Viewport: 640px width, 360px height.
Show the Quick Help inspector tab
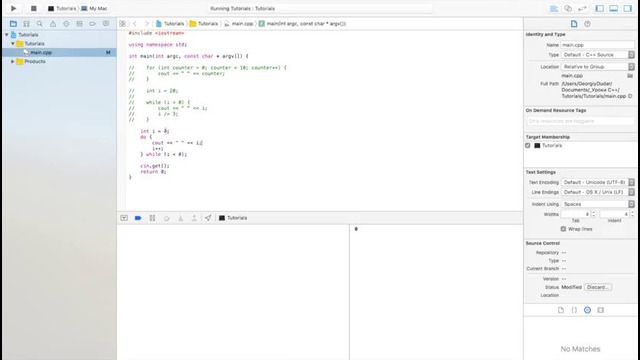[587, 24]
